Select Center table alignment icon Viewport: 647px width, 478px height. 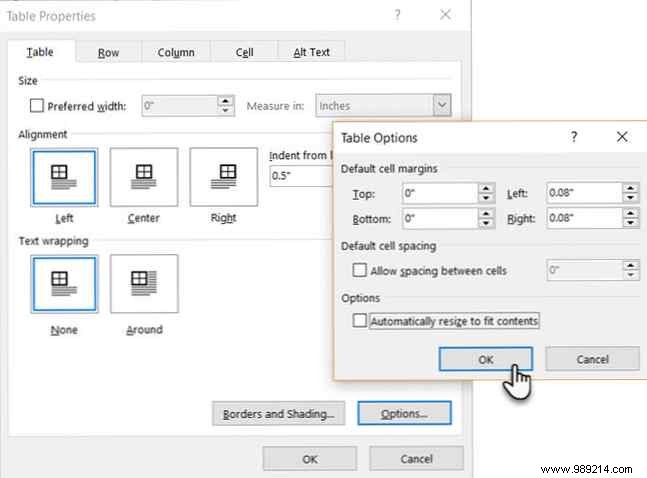pyautogui.click(x=144, y=177)
